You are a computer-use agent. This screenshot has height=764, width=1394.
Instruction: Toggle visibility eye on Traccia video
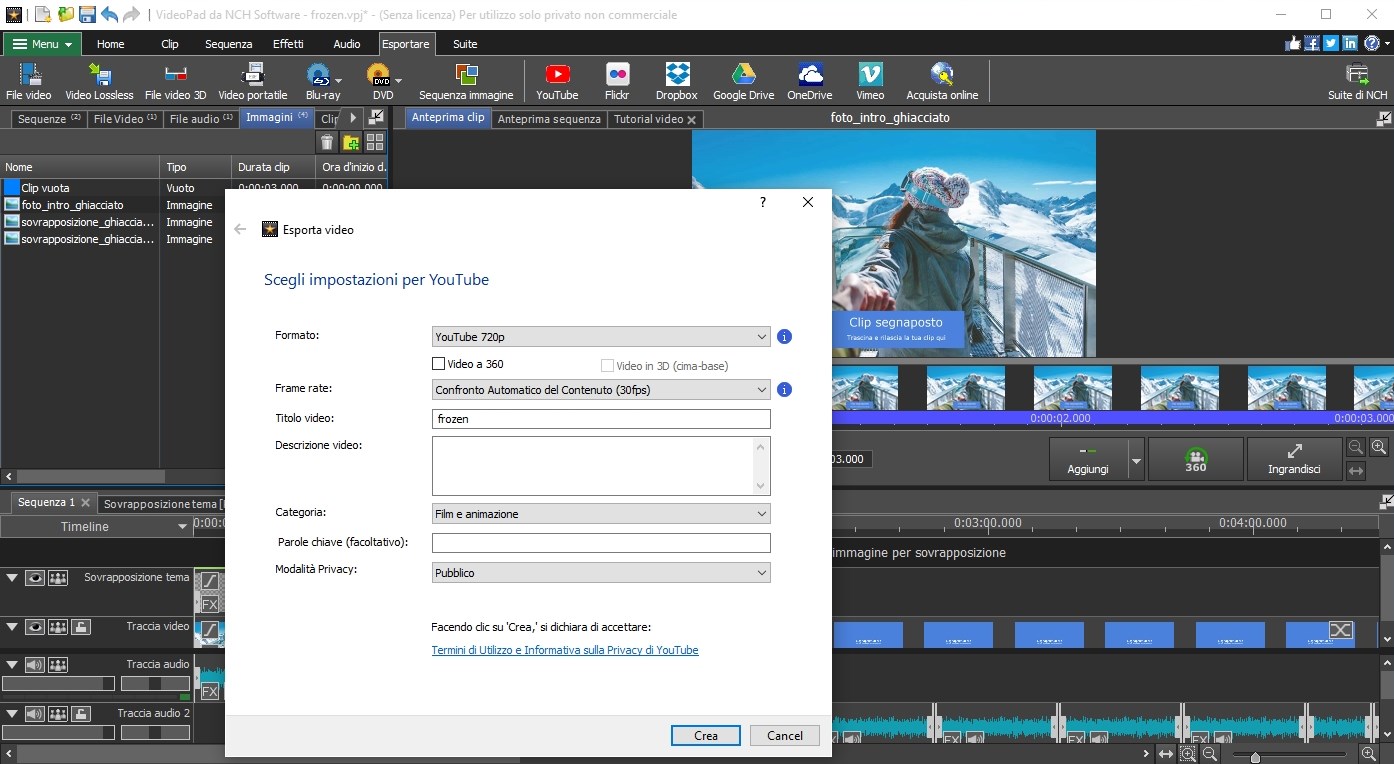pos(35,627)
